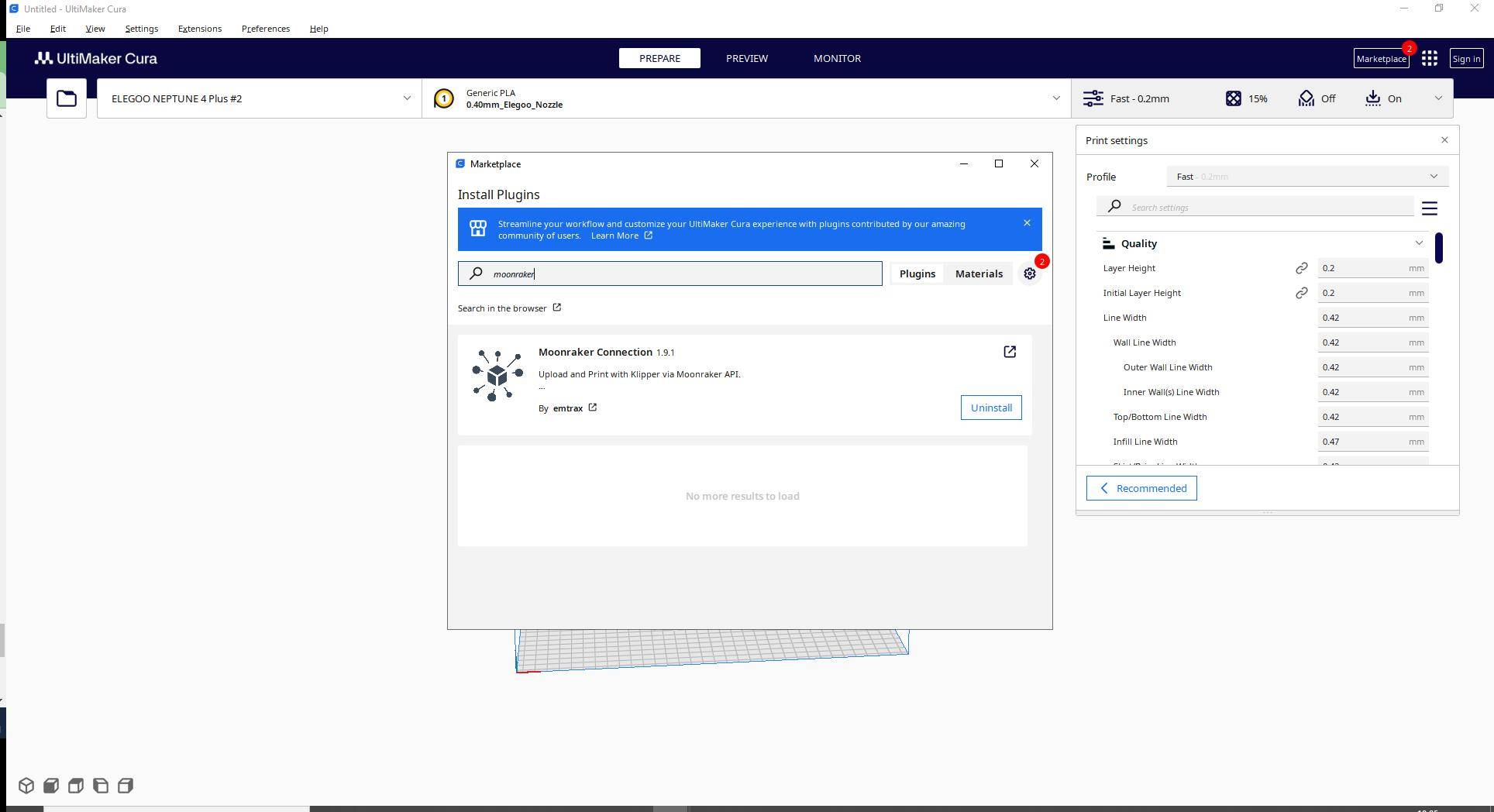Close the Print settings panel
The image size is (1494, 812).
1444,140
